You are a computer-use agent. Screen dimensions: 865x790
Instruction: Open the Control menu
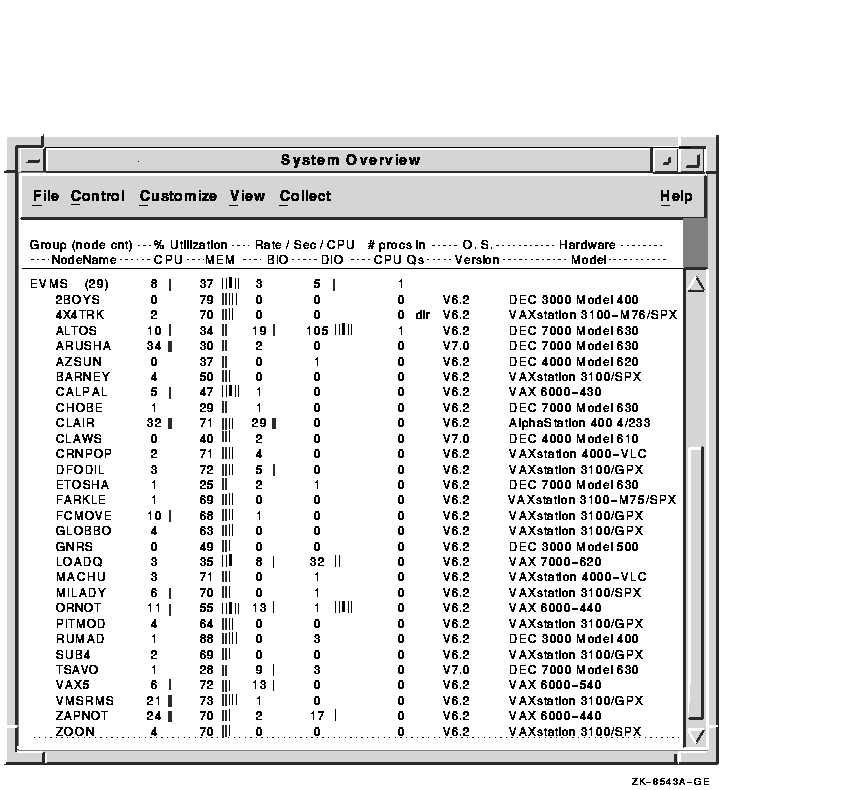[98, 197]
